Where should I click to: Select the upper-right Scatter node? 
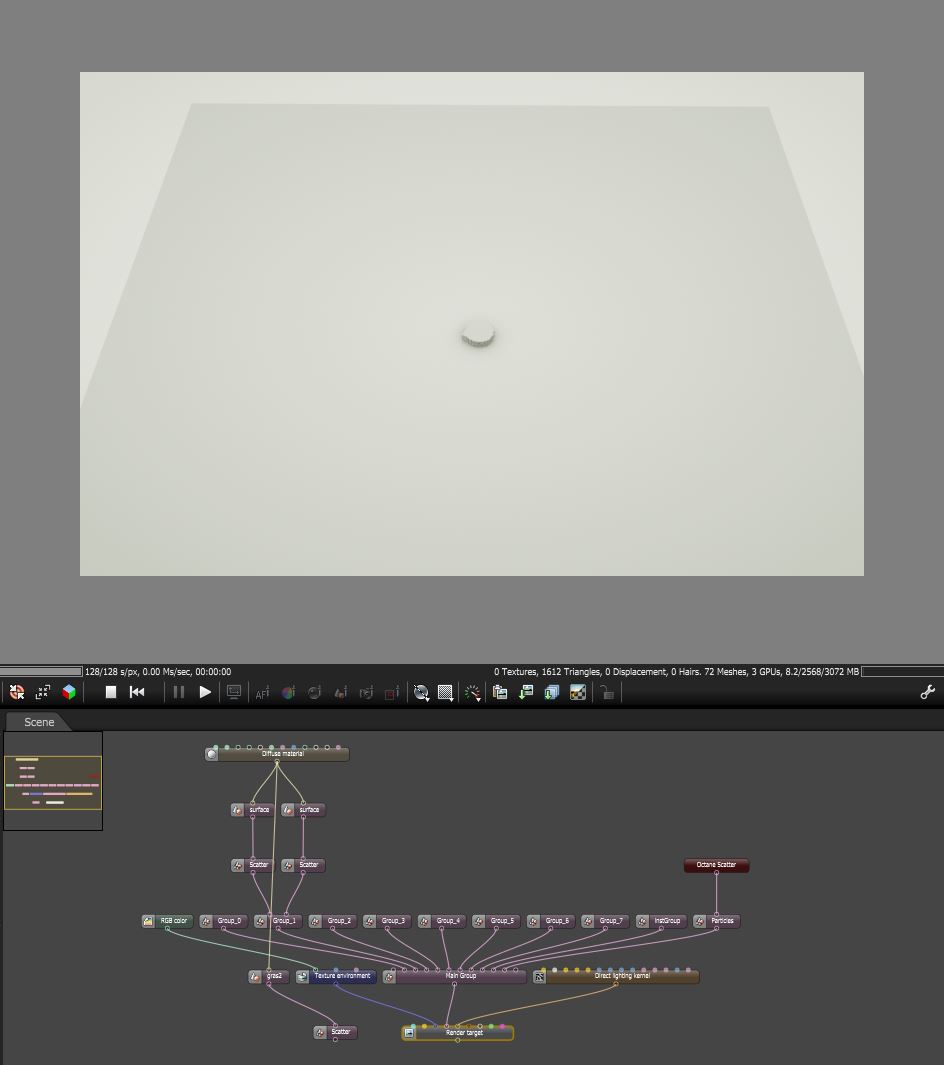(x=303, y=865)
